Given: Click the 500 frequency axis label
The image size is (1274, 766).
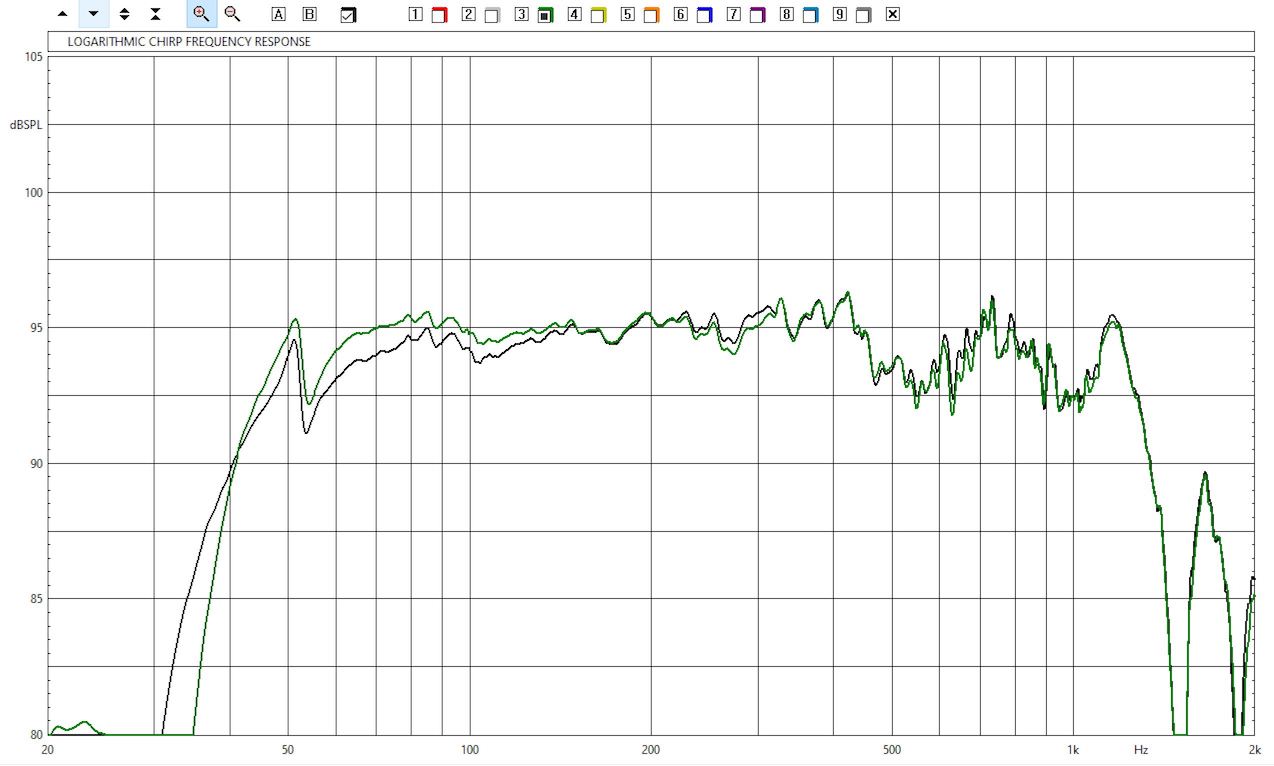Looking at the screenshot, I should 891,749.
